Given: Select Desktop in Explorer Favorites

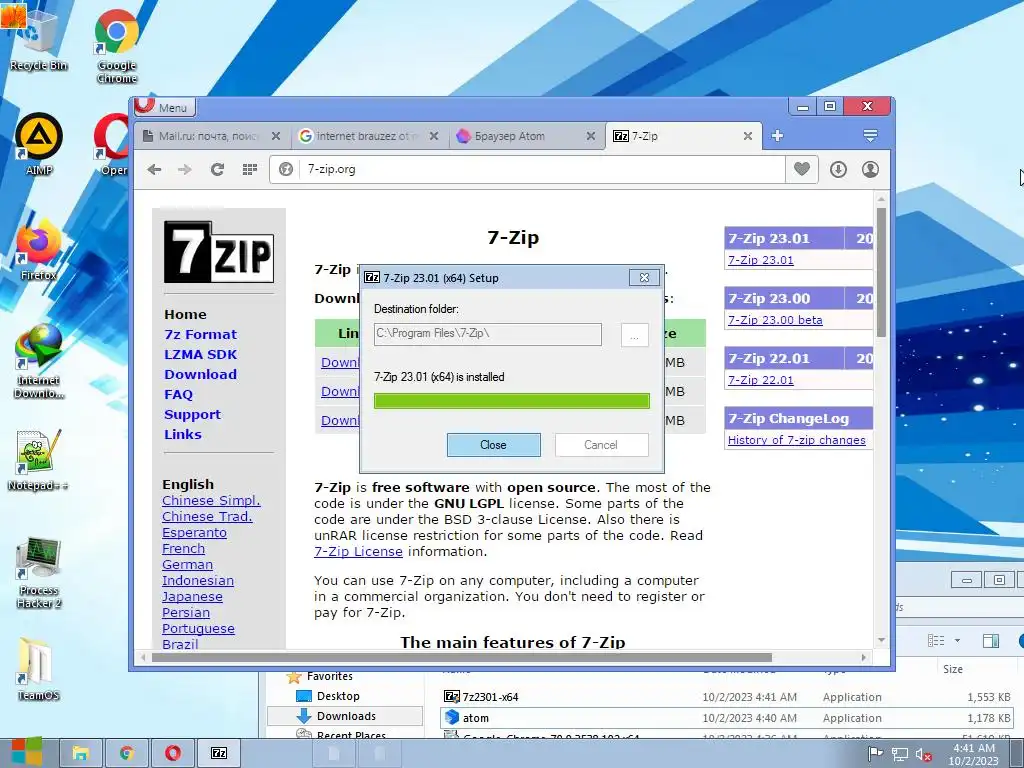Looking at the screenshot, I should coord(338,696).
